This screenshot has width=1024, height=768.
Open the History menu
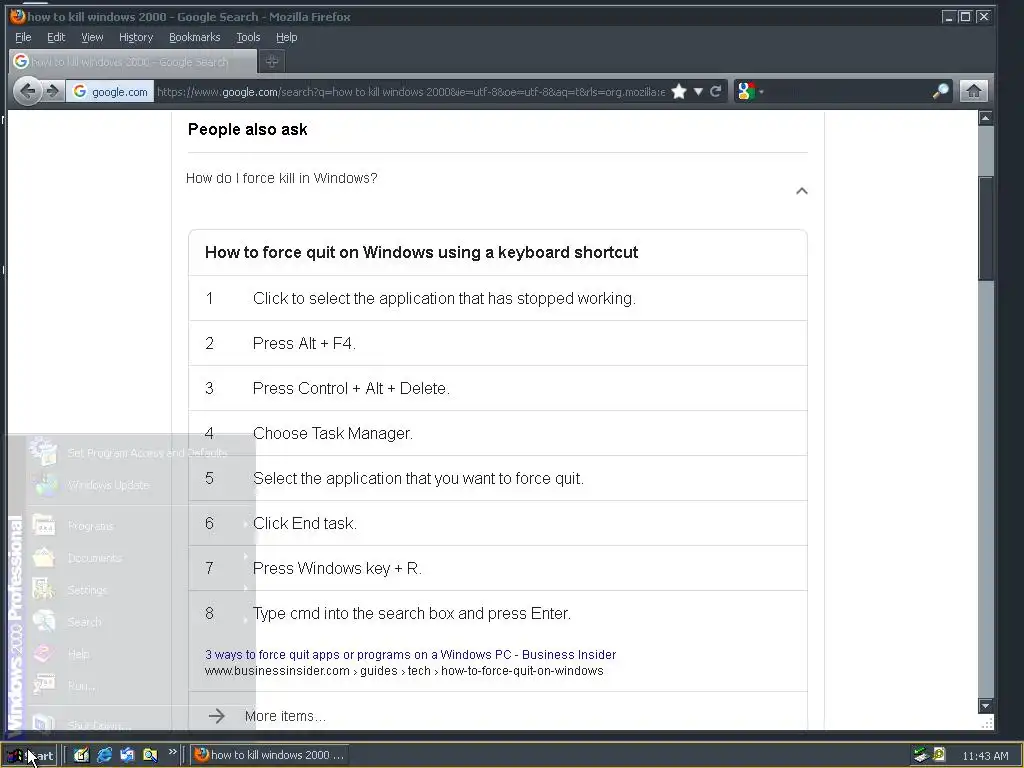(136, 37)
